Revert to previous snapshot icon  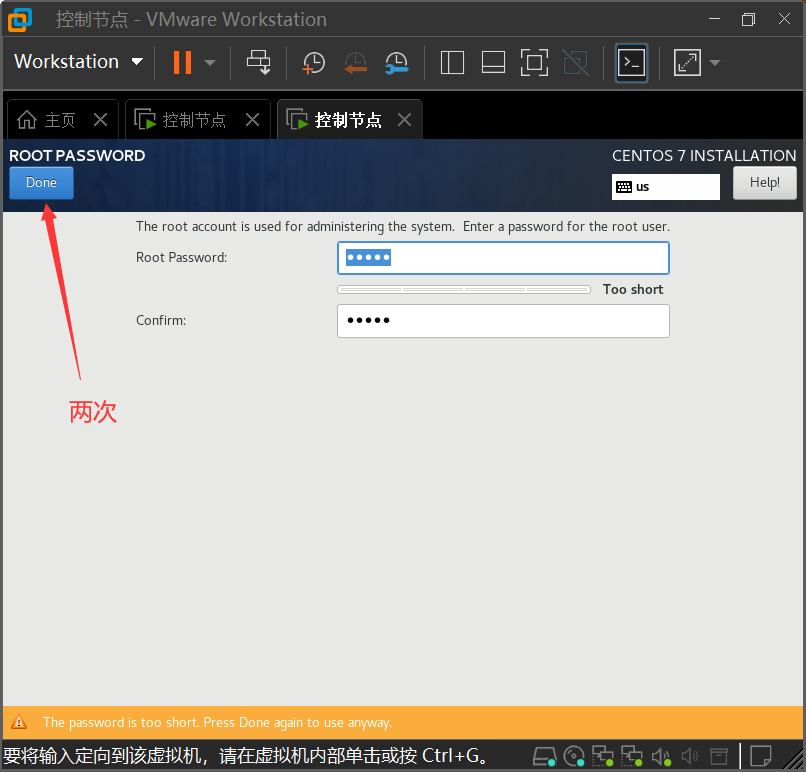click(355, 63)
